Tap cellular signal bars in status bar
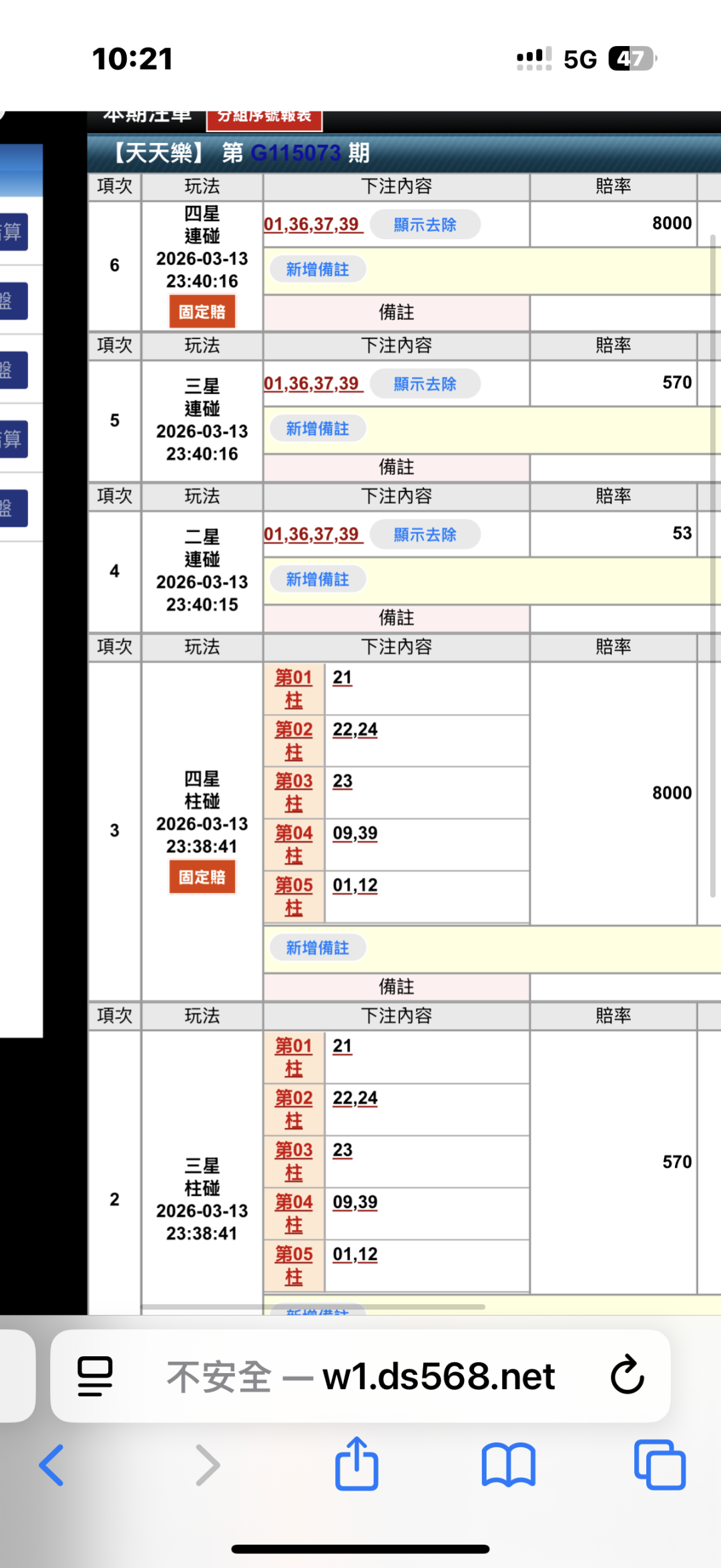 pos(534,59)
